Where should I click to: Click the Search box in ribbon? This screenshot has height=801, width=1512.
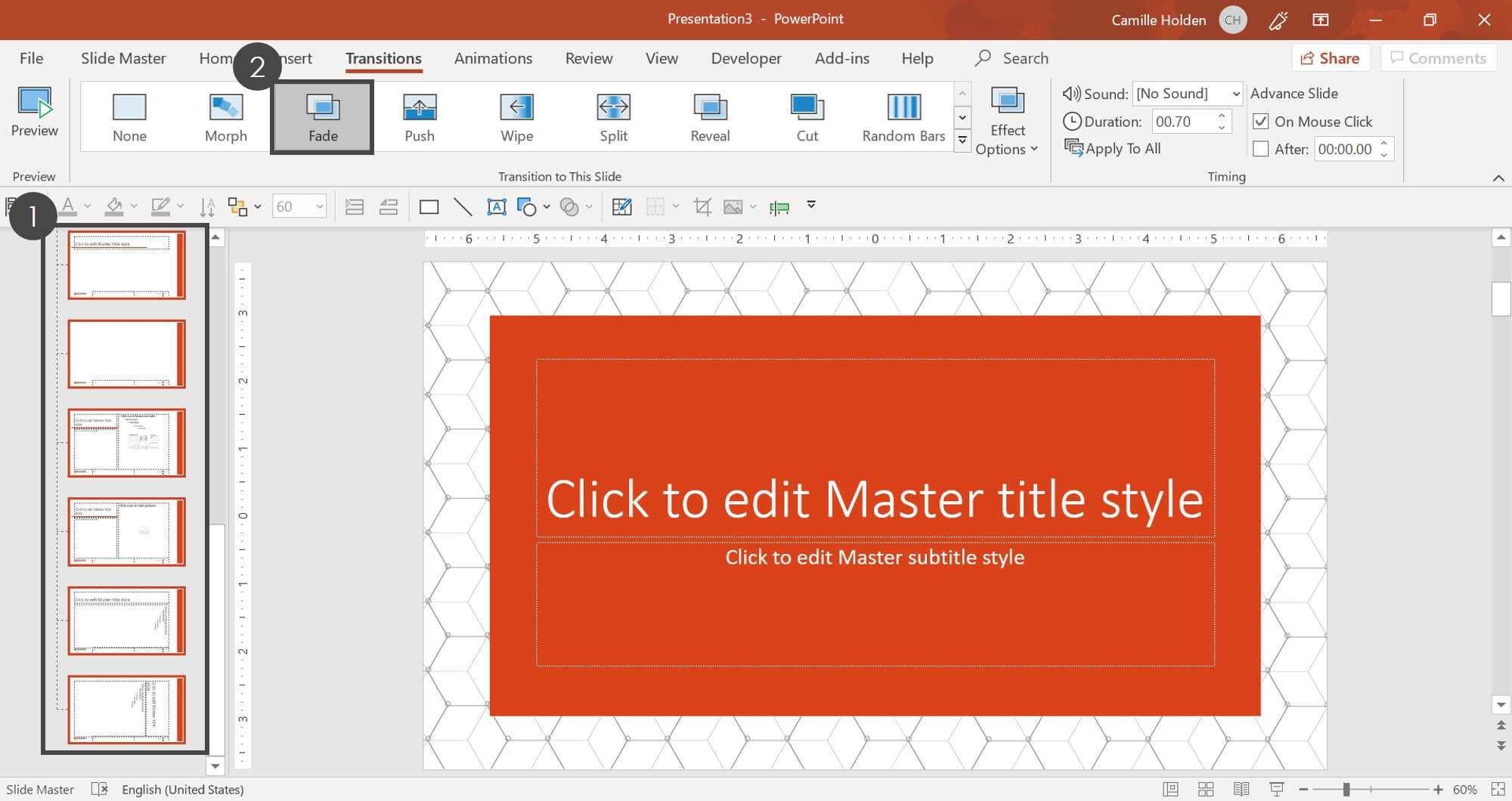(1012, 58)
